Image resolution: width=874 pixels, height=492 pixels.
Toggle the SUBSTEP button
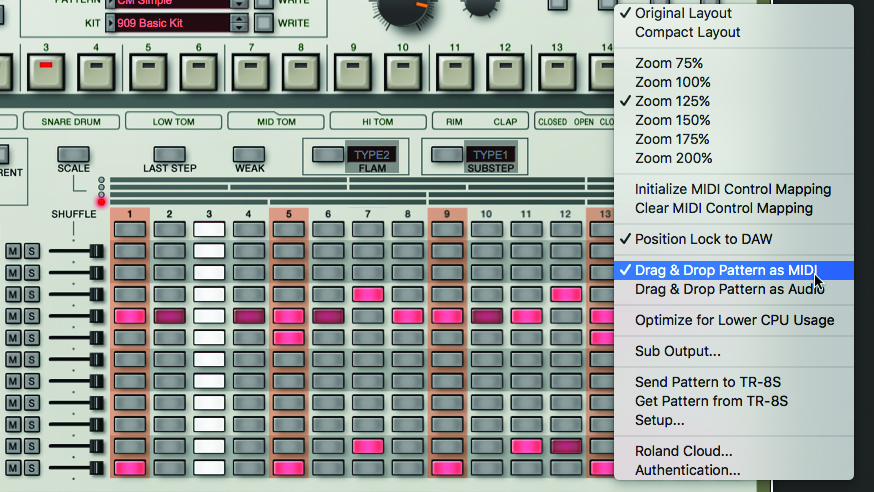point(446,154)
